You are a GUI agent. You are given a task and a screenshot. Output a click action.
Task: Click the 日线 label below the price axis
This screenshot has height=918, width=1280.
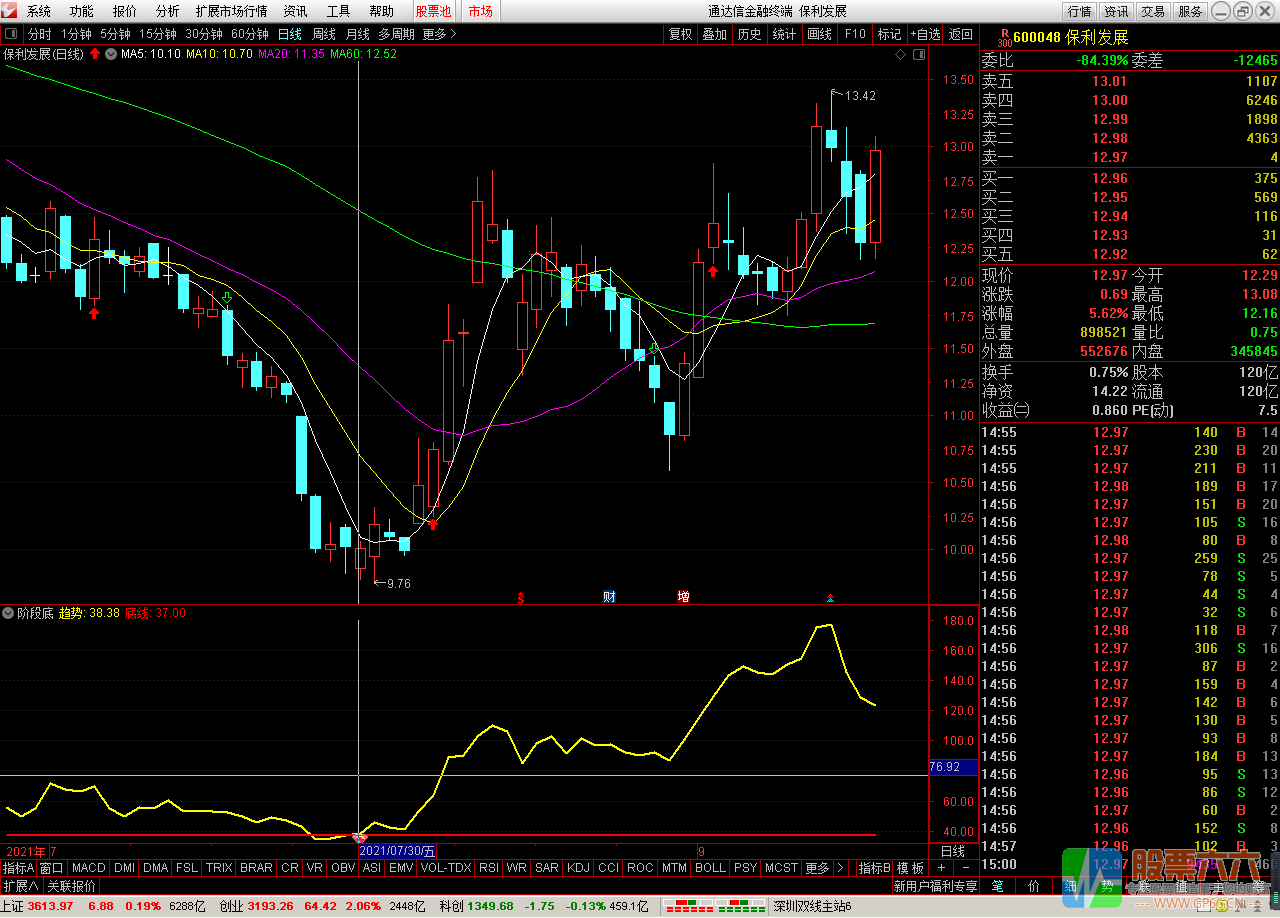click(953, 851)
